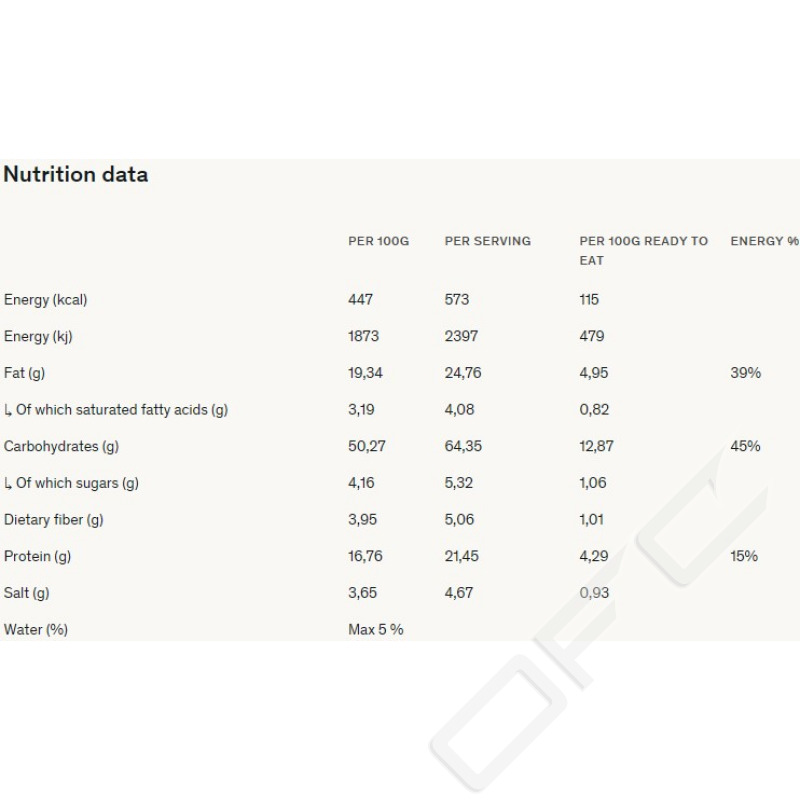This screenshot has height=800, width=800.
Task: Click the Protein (g) row label
Action: pos(37,556)
